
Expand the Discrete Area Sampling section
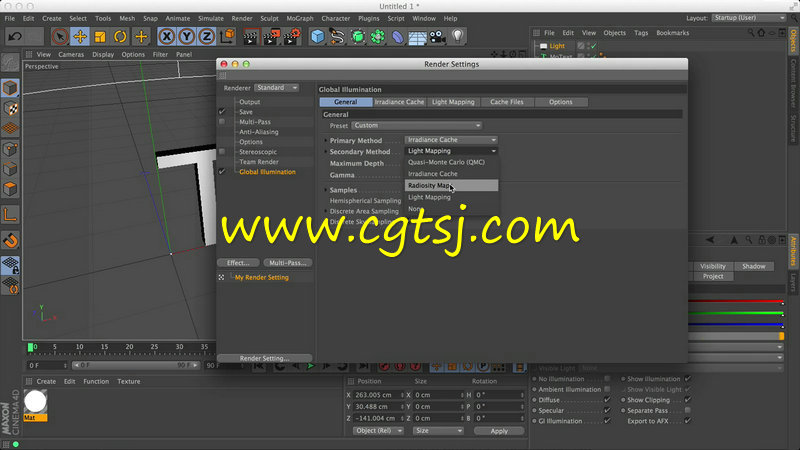click(326, 211)
